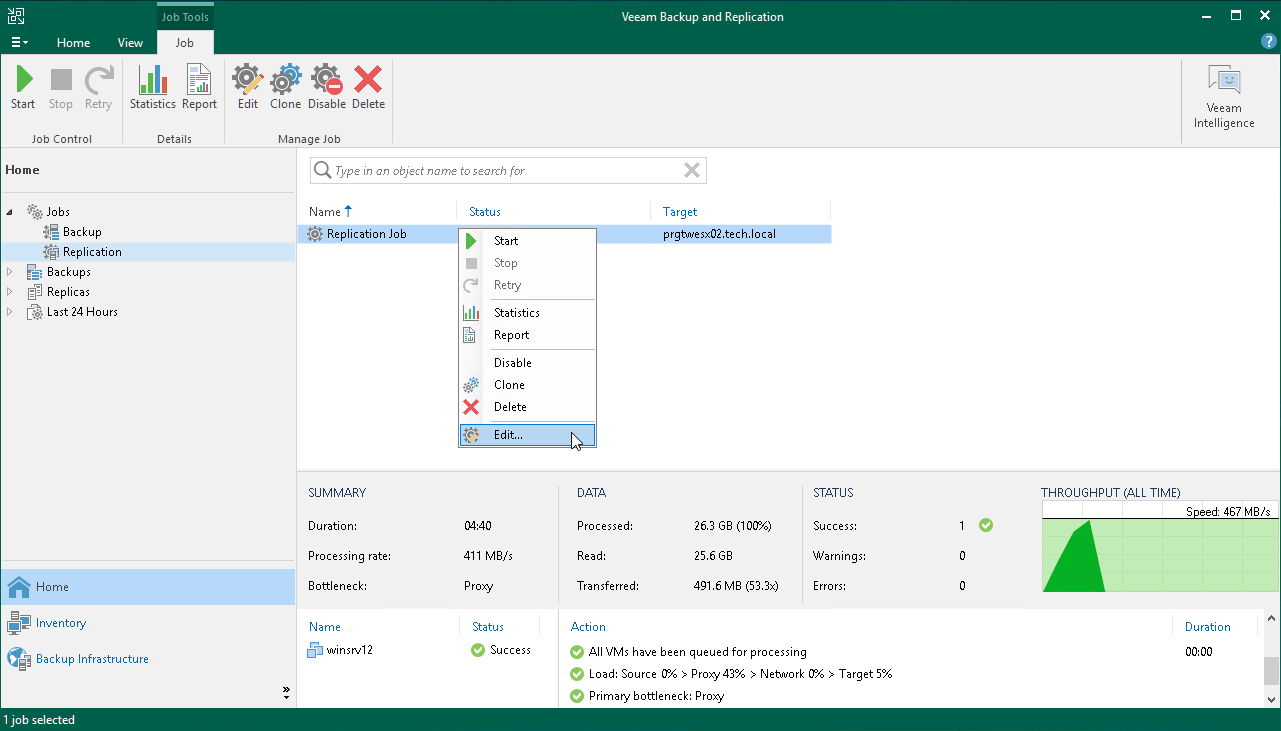This screenshot has height=731, width=1281.
Task: Show more navigation views chevron
Action: tap(286, 691)
